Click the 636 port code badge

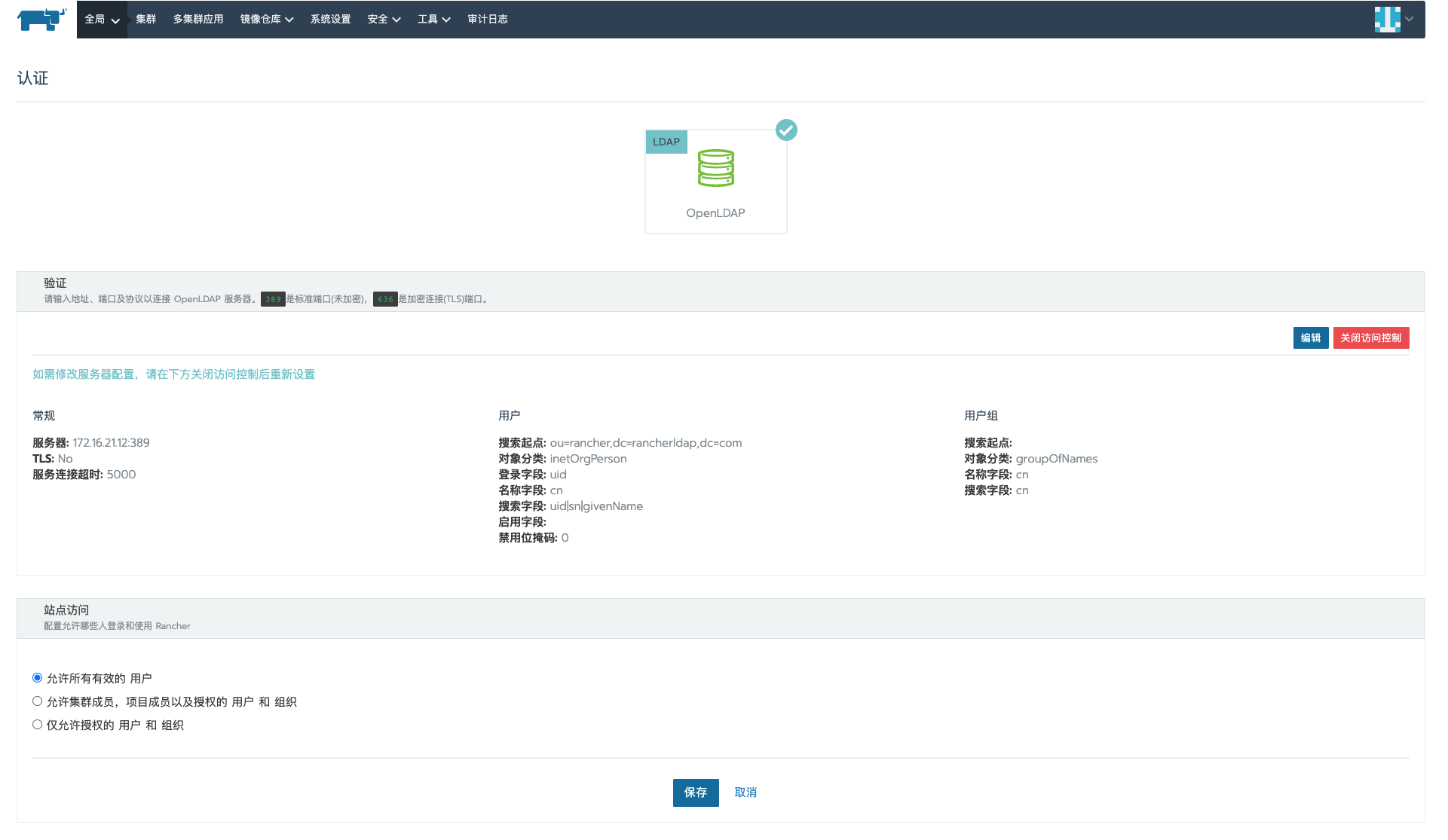pyautogui.click(x=385, y=299)
